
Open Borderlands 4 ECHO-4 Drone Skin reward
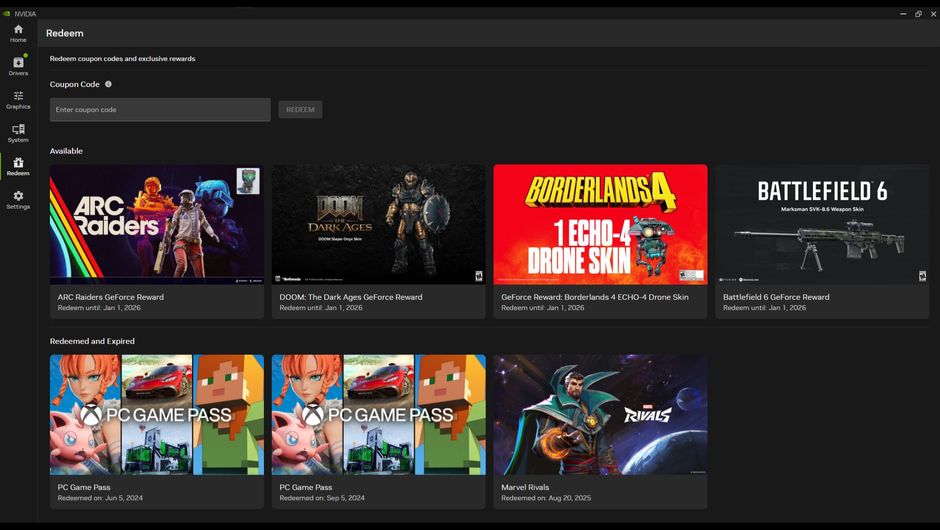pyautogui.click(x=600, y=225)
